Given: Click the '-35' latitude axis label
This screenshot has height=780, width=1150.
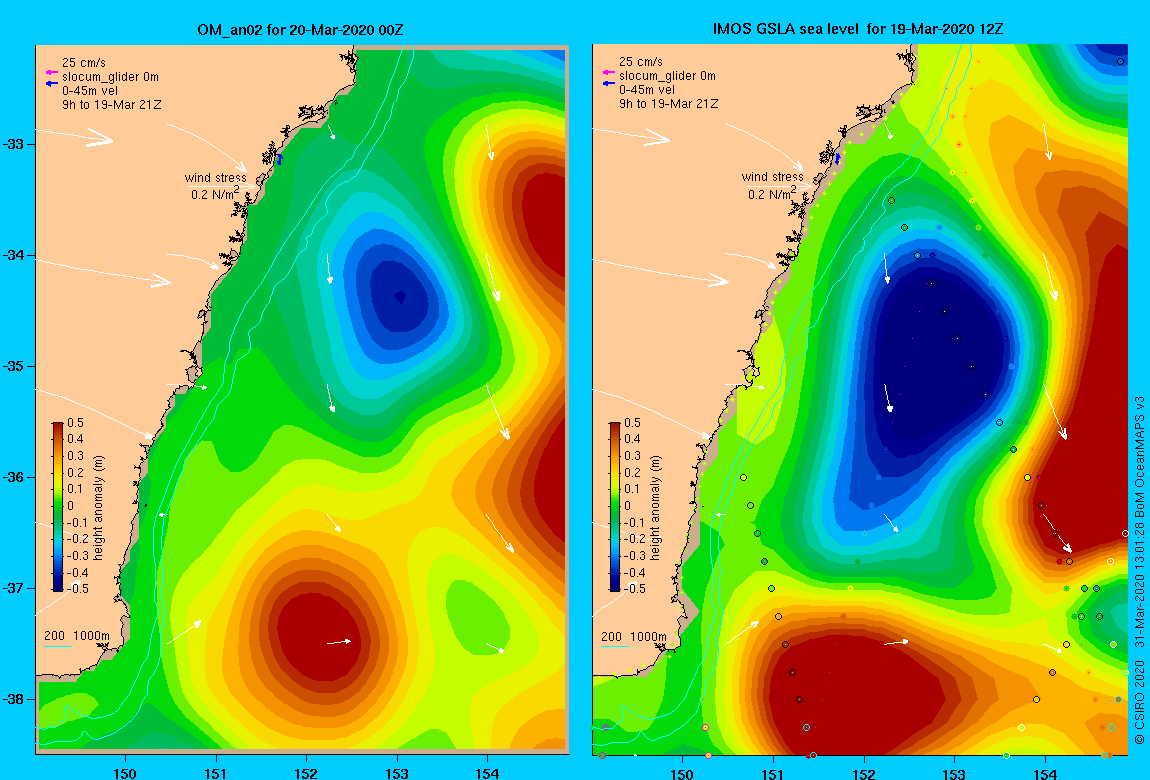Looking at the screenshot, I should (15, 367).
